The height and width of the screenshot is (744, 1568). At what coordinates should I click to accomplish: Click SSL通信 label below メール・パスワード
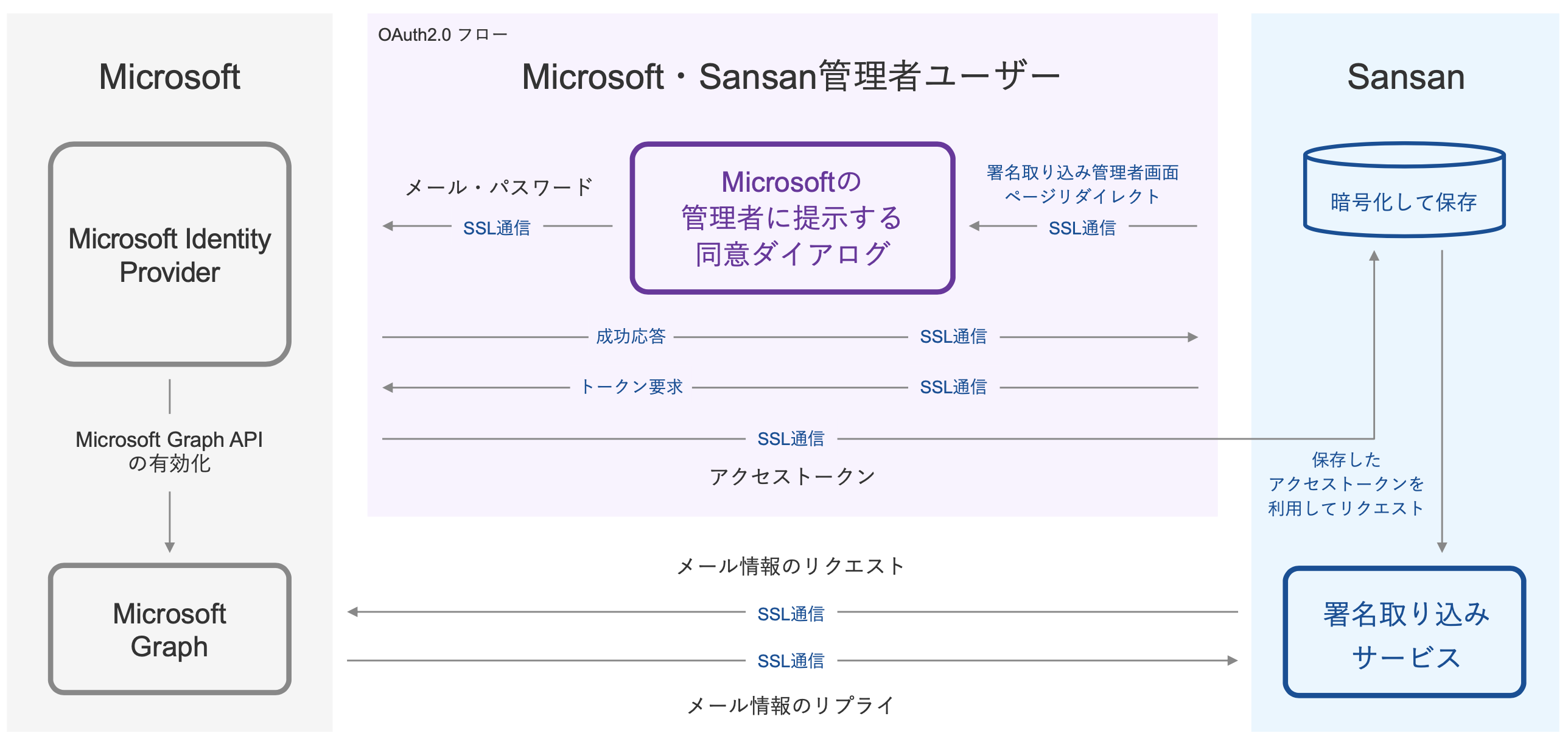497,228
